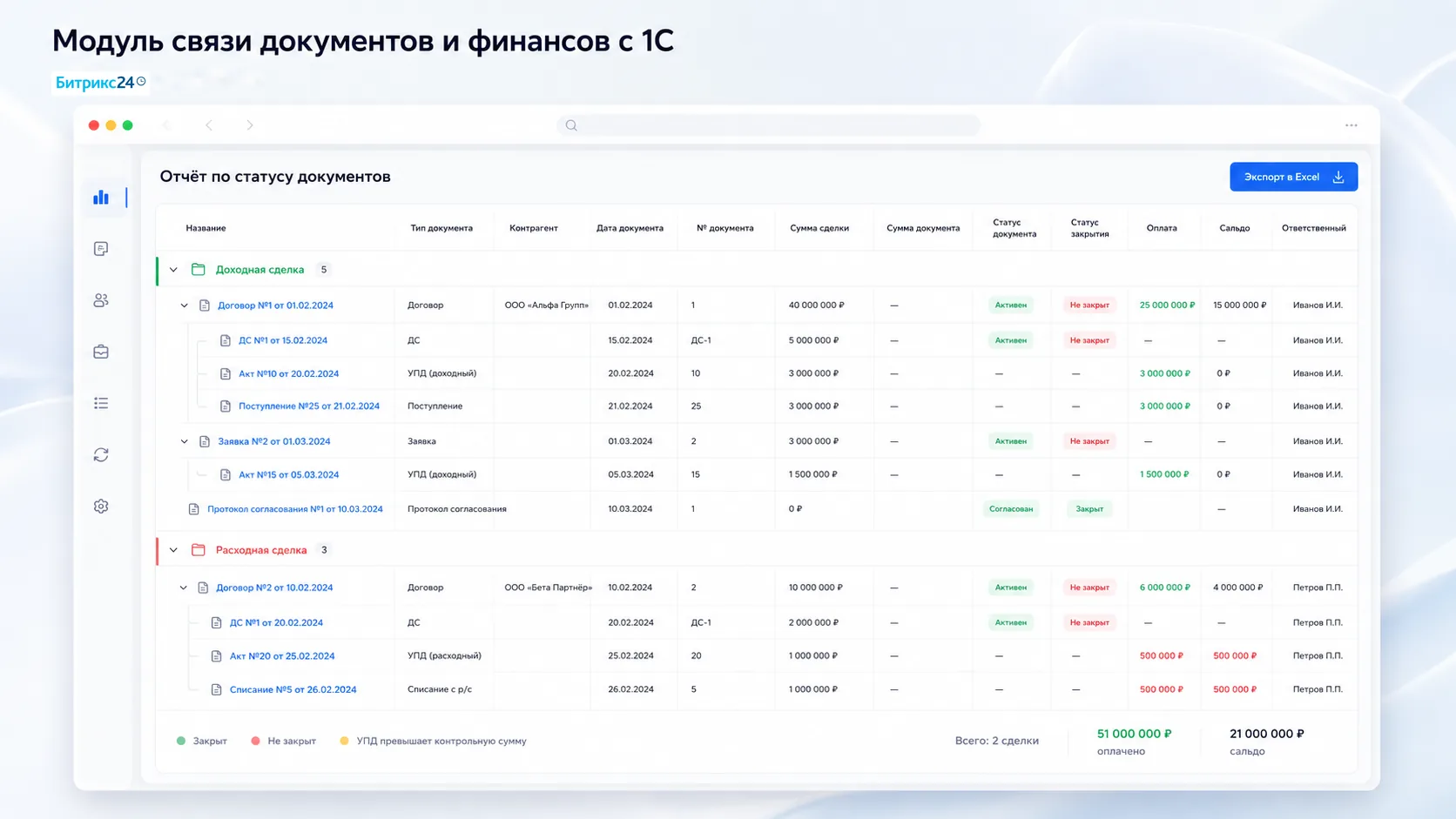
Task: Click the Сумма сделки column header
Action: (819, 228)
